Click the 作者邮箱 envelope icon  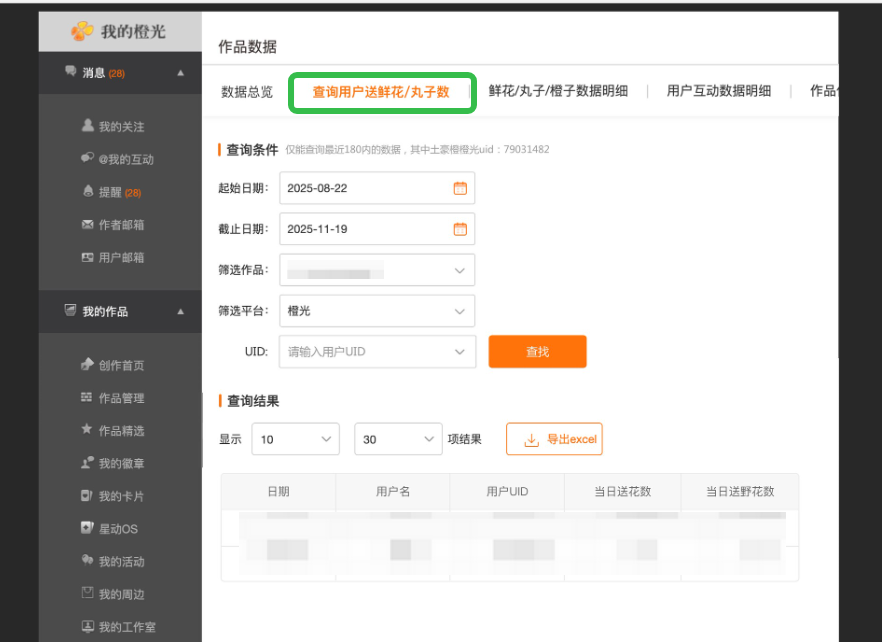pos(87,225)
